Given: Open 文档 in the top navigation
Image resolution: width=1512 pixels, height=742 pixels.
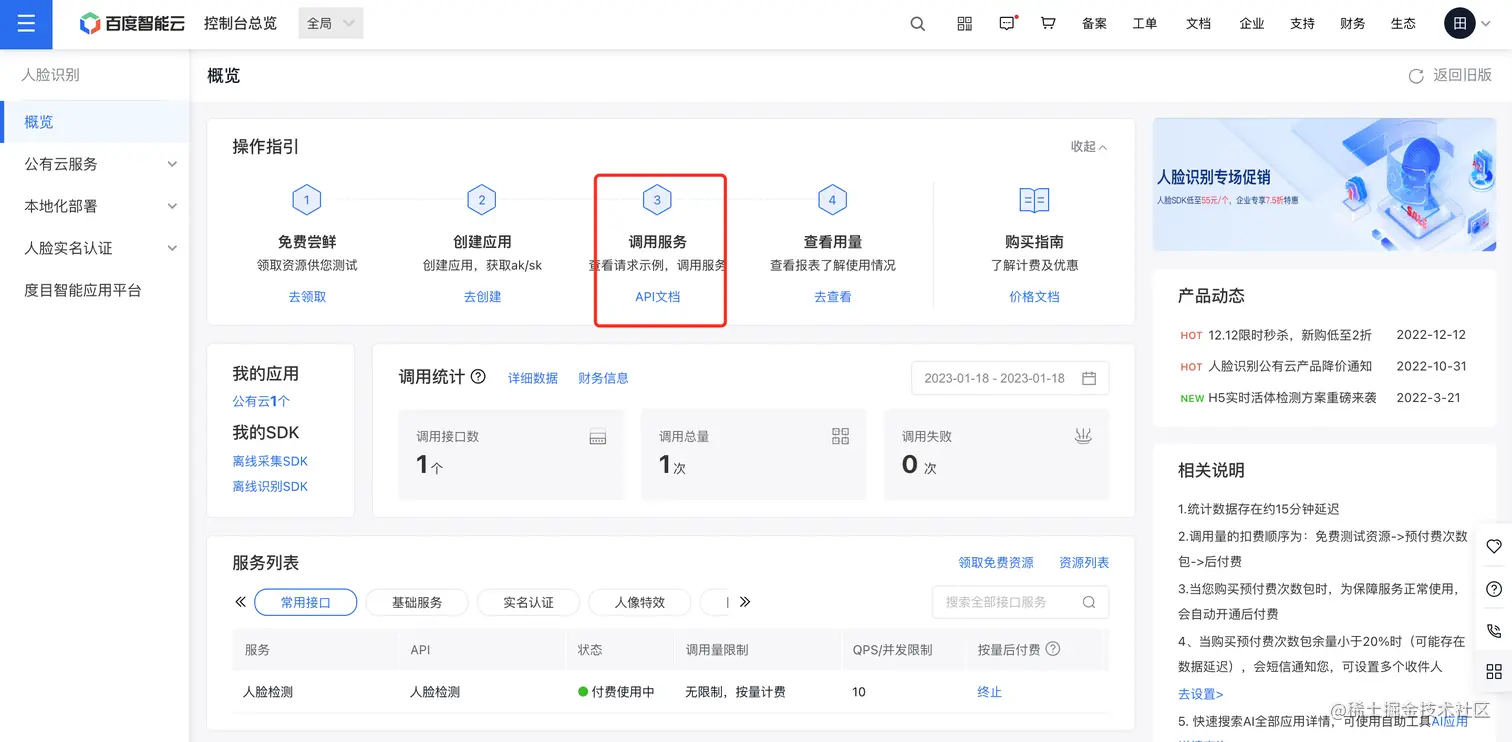Looking at the screenshot, I should 1198,24.
